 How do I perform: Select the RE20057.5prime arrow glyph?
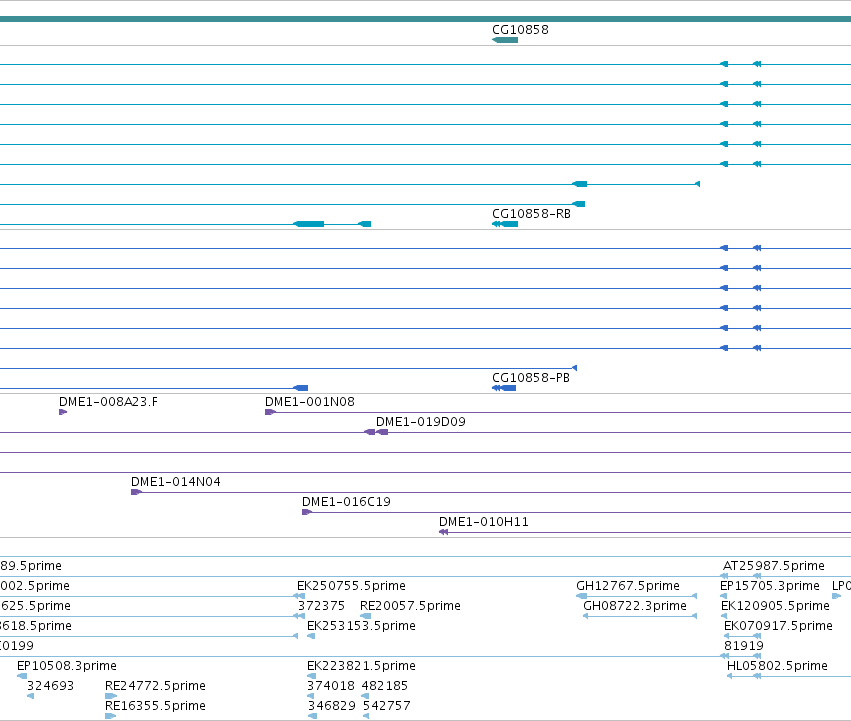pyautogui.click(x=365, y=616)
